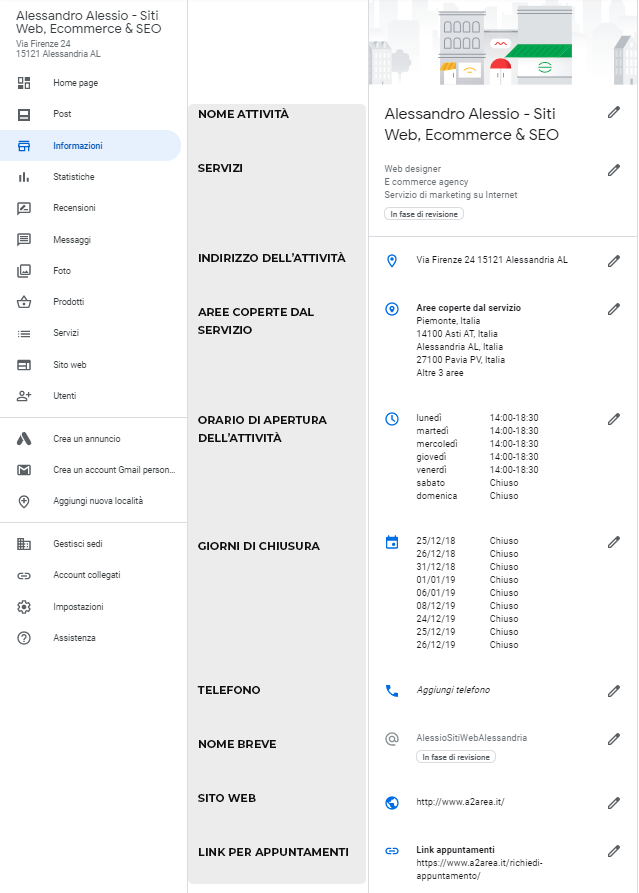The width and height of the screenshot is (639, 893).
Task: Select the Informazioni menu item
Action: (91, 146)
